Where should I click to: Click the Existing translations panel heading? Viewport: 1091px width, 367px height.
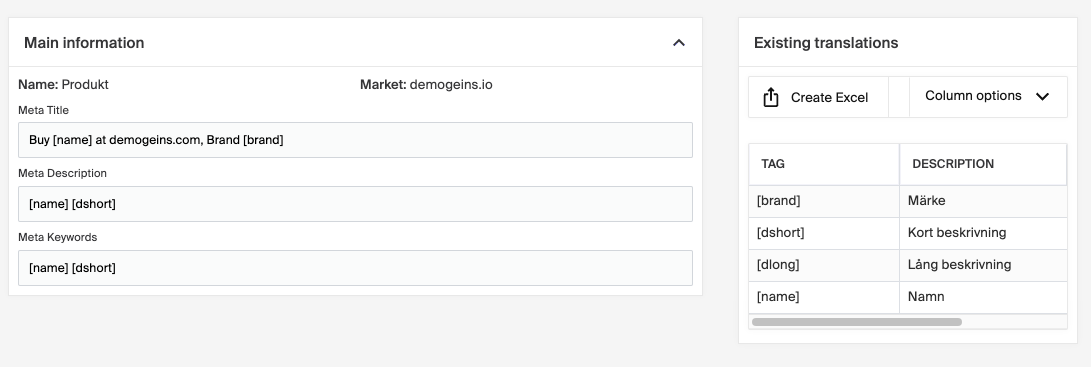click(826, 43)
